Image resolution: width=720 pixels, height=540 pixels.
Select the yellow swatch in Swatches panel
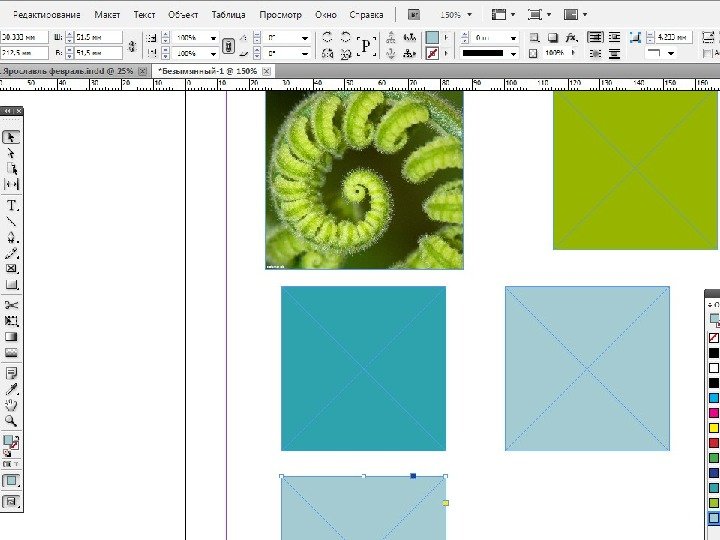(714, 428)
